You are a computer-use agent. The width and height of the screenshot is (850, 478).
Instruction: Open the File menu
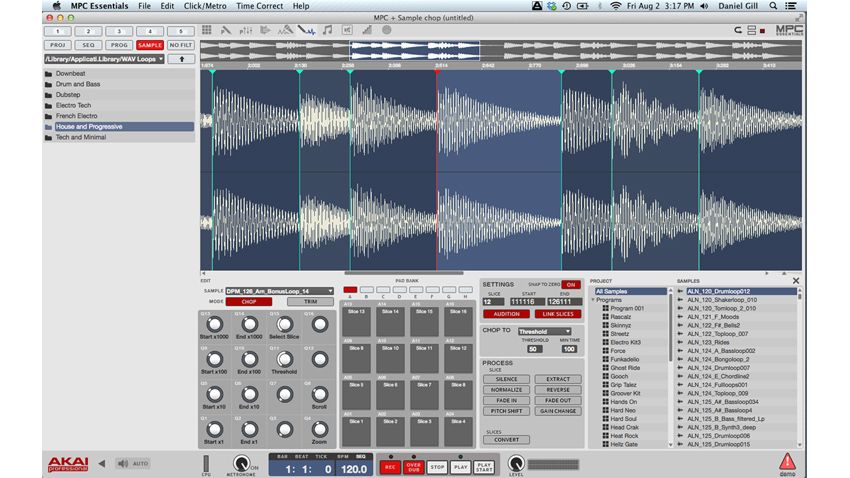[x=144, y=6]
